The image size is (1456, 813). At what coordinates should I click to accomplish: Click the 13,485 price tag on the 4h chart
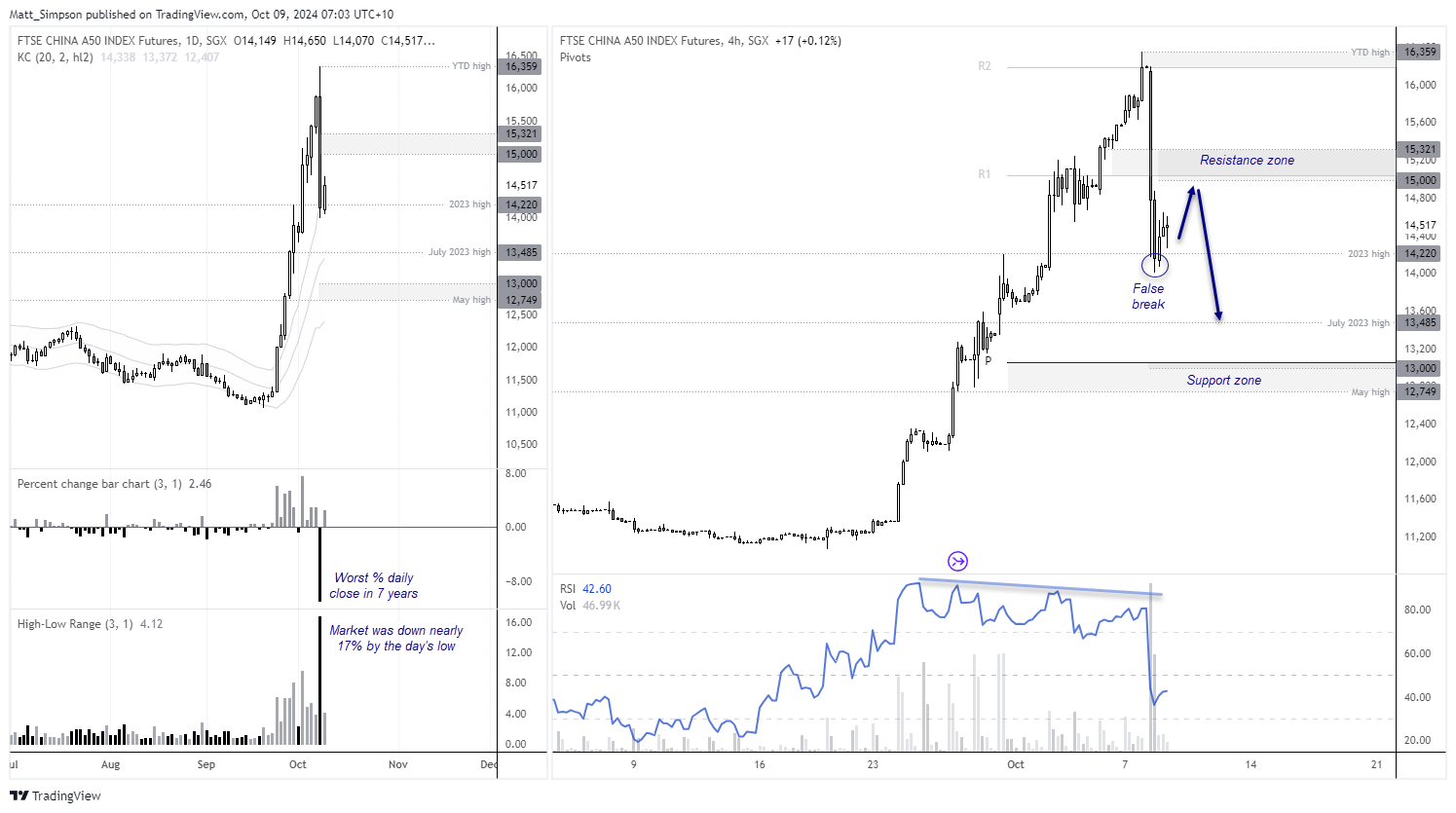[x=1420, y=322]
